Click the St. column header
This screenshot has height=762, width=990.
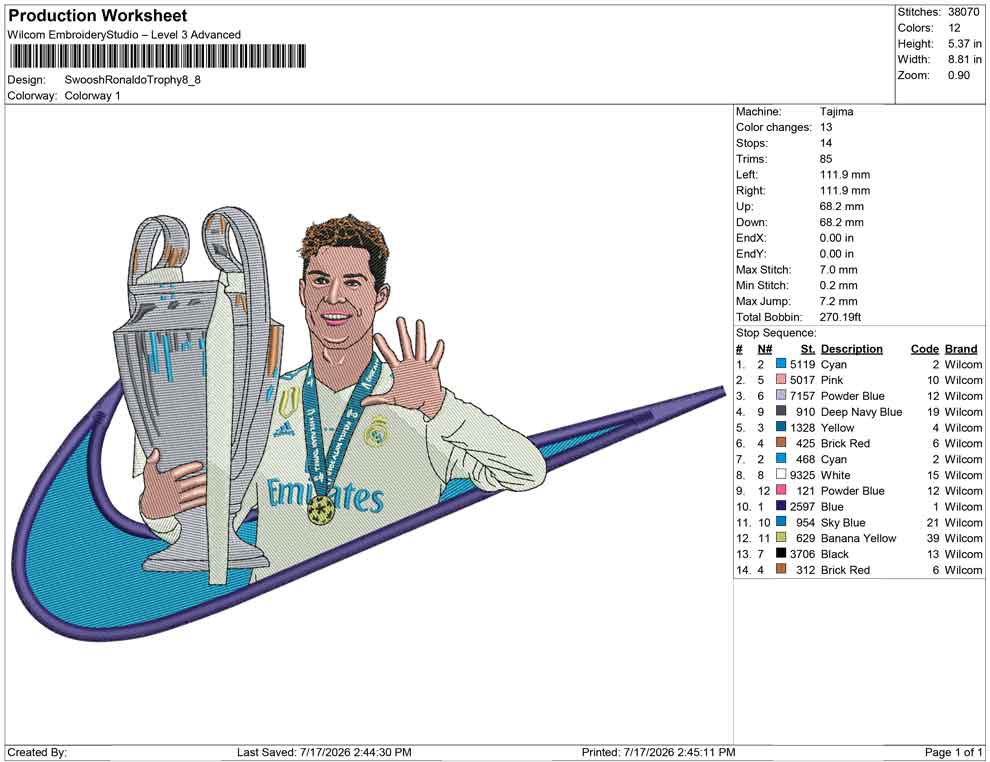pyautogui.click(x=808, y=348)
